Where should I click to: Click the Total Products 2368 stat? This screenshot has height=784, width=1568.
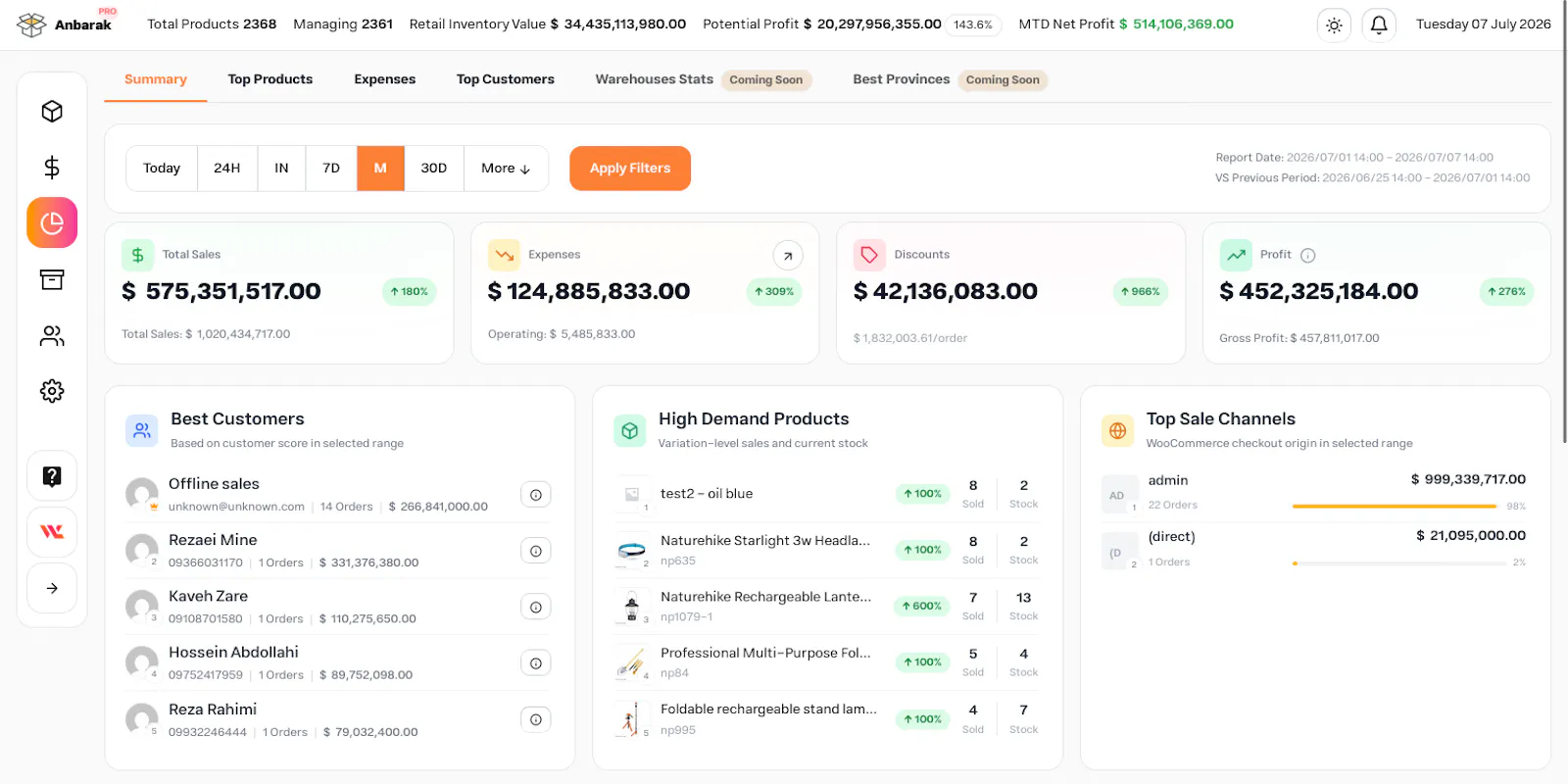pos(212,24)
